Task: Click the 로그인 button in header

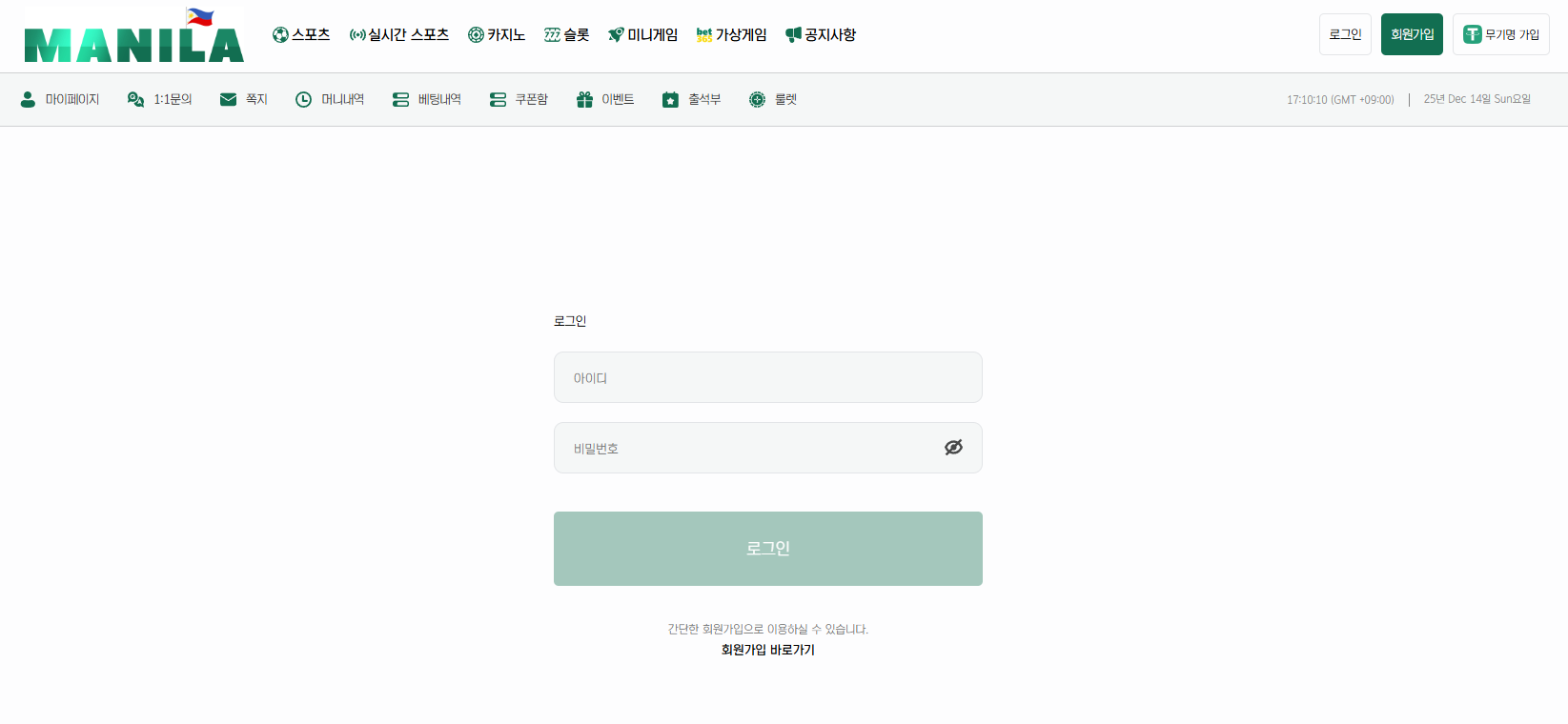Action: coord(1345,34)
